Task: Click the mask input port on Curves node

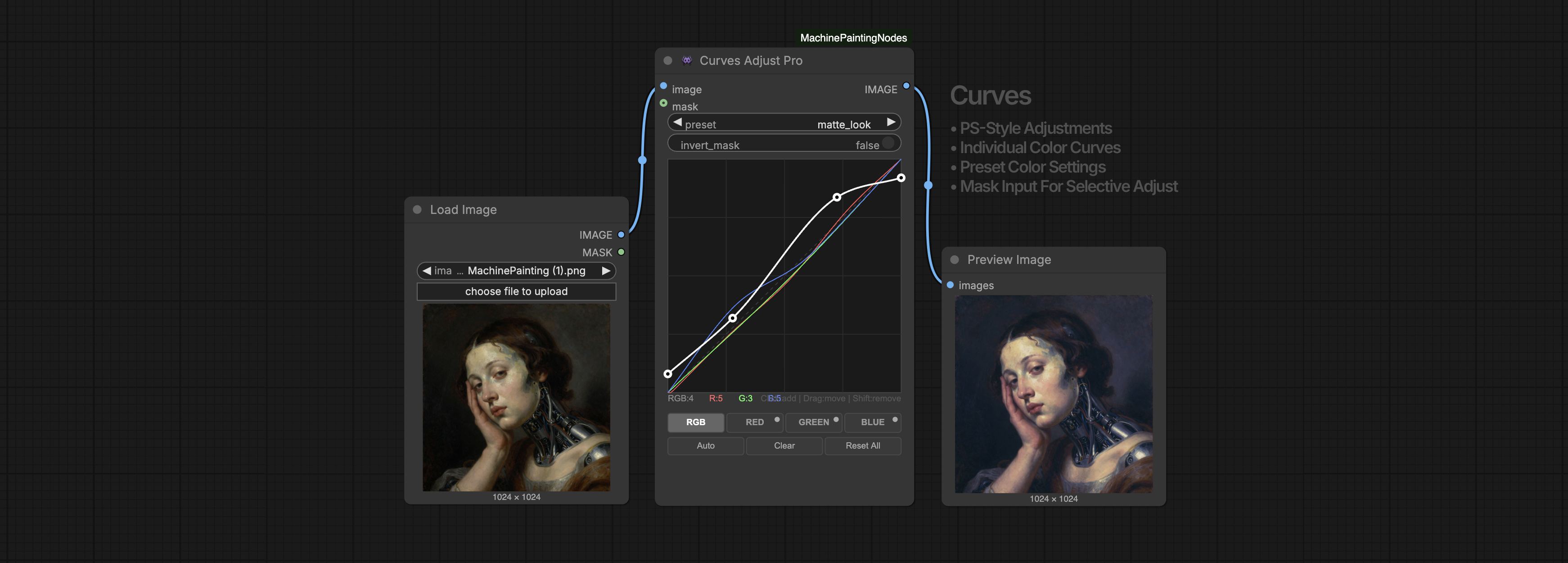Action: point(663,103)
